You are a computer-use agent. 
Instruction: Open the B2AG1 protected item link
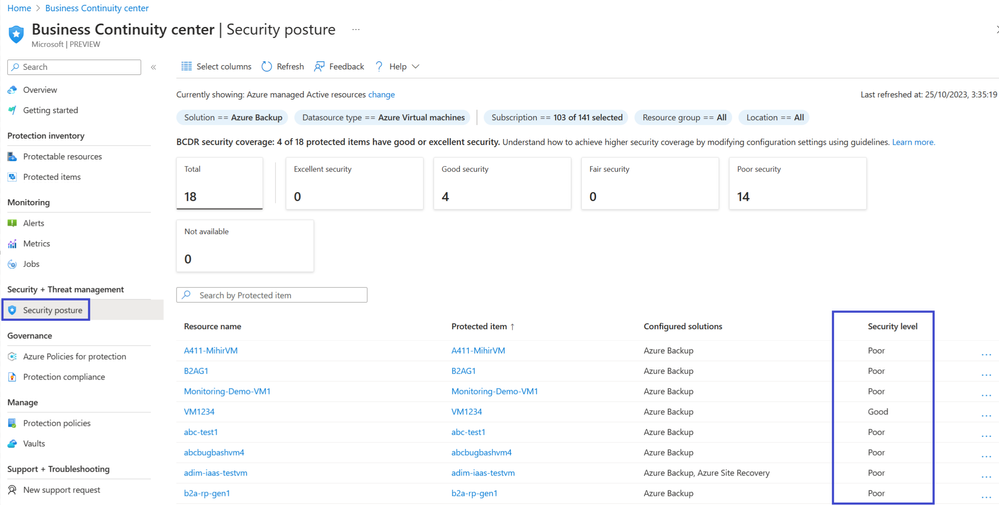464,371
